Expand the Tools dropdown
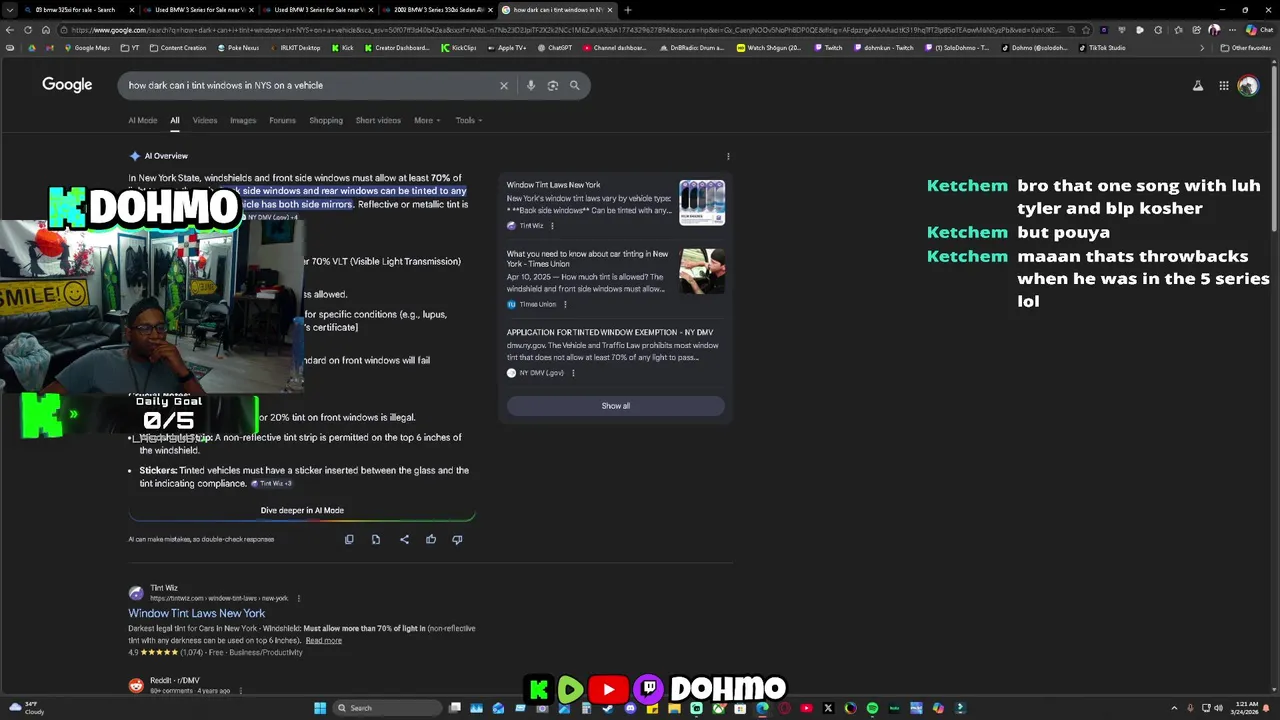This screenshot has height=720, width=1280. tap(469, 120)
